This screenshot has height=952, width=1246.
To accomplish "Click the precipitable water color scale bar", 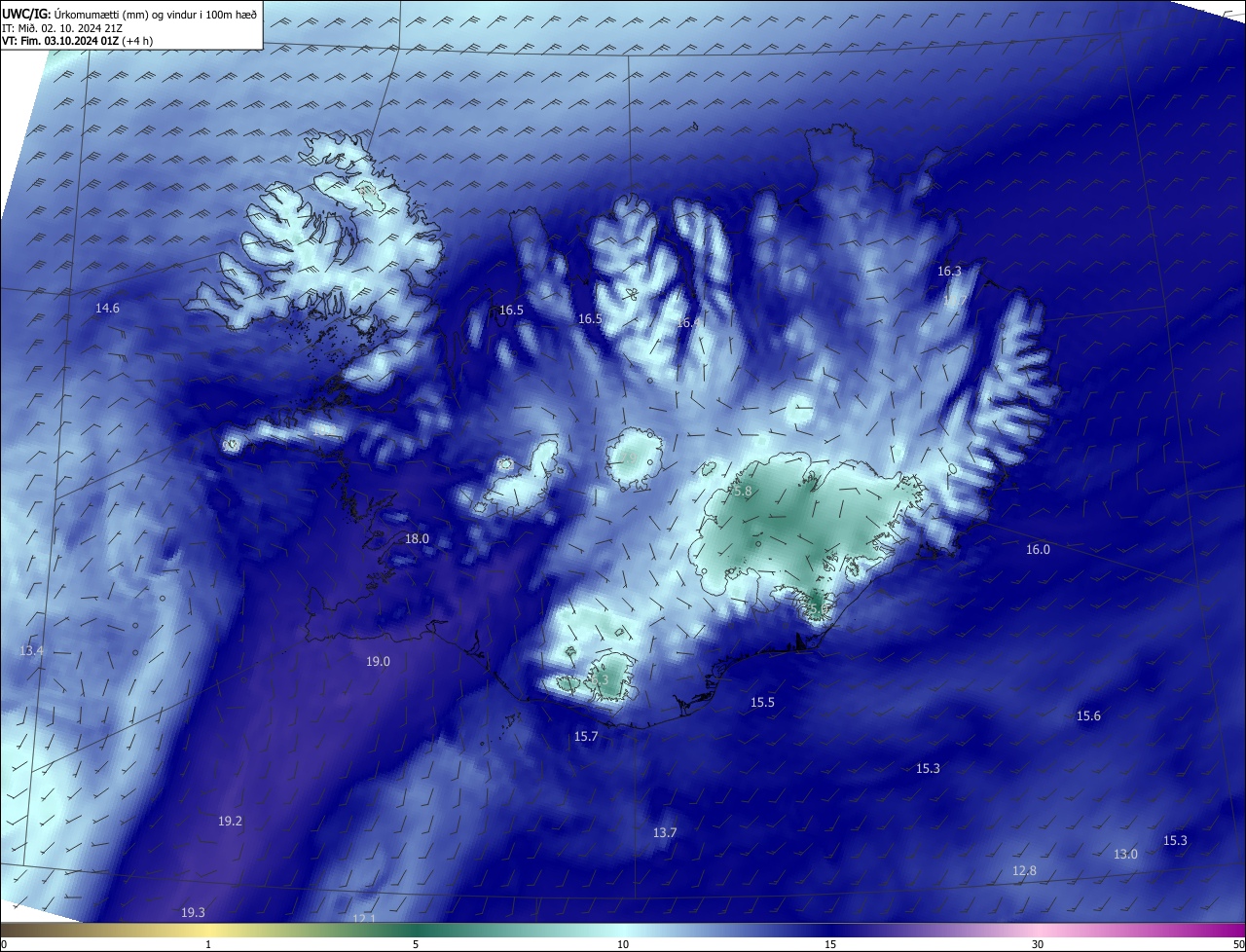I will coord(623,930).
